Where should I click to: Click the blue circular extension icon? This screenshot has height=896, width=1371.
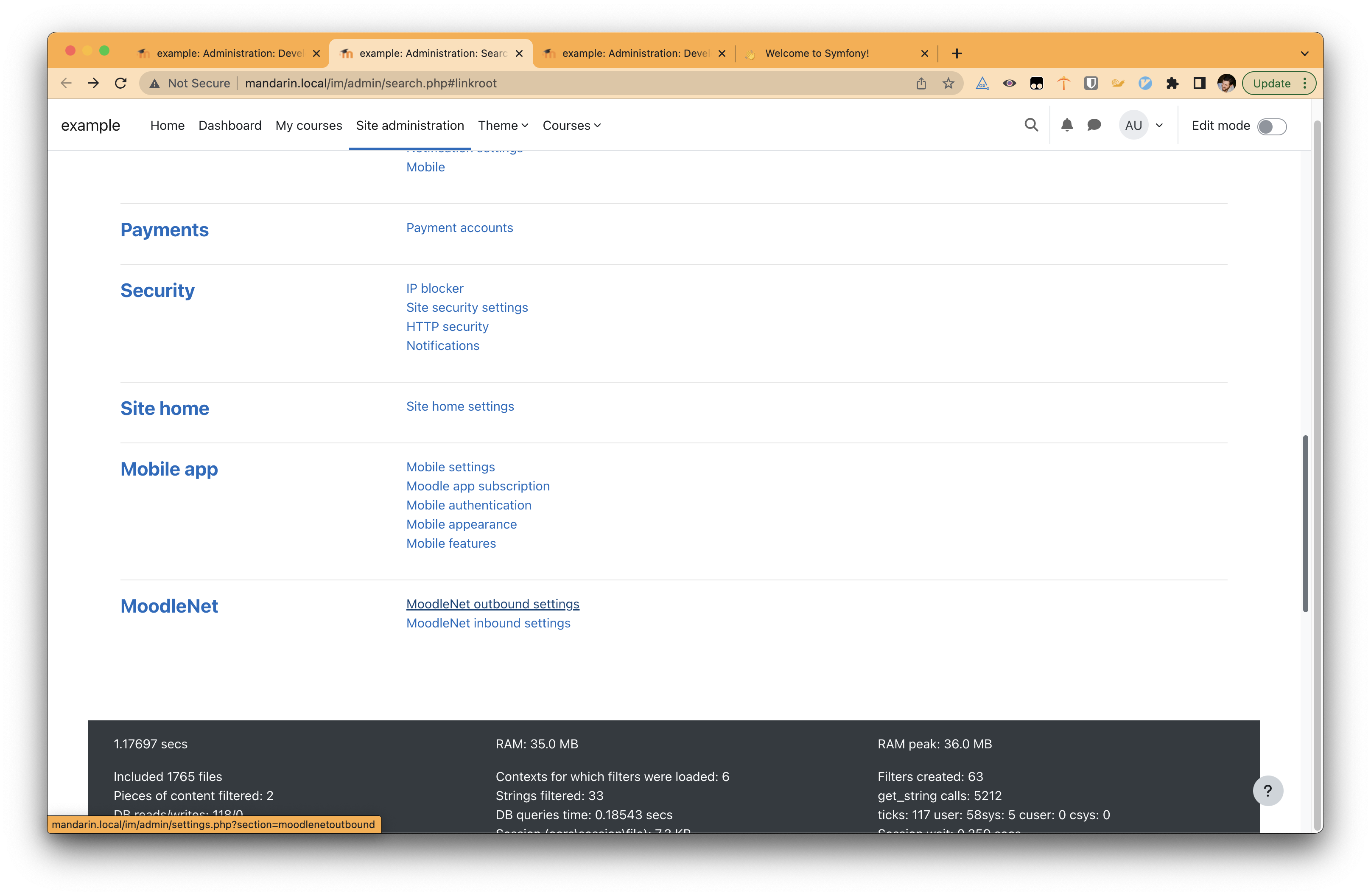point(1145,83)
